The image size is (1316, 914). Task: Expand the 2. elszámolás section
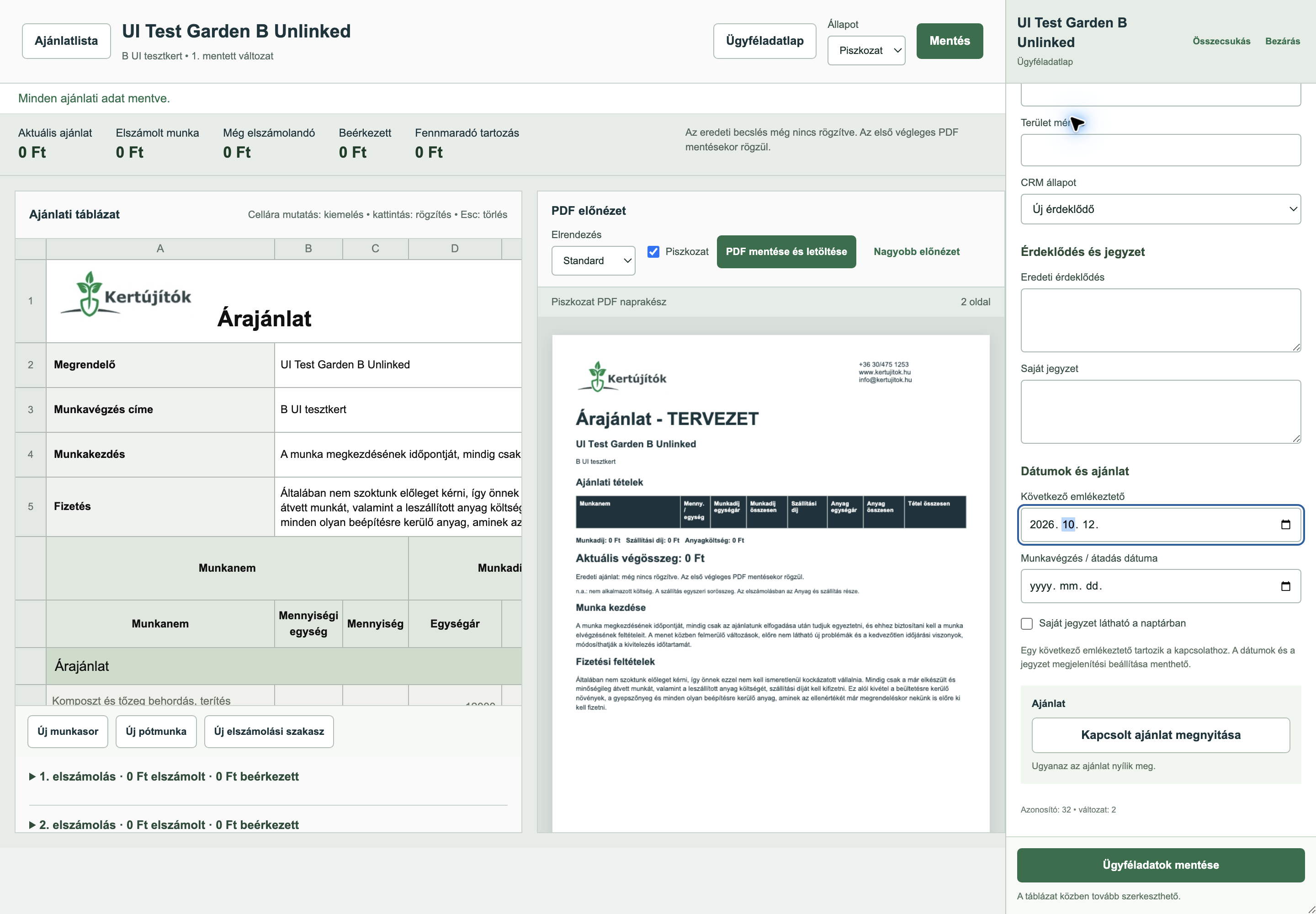(x=164, y=825)
